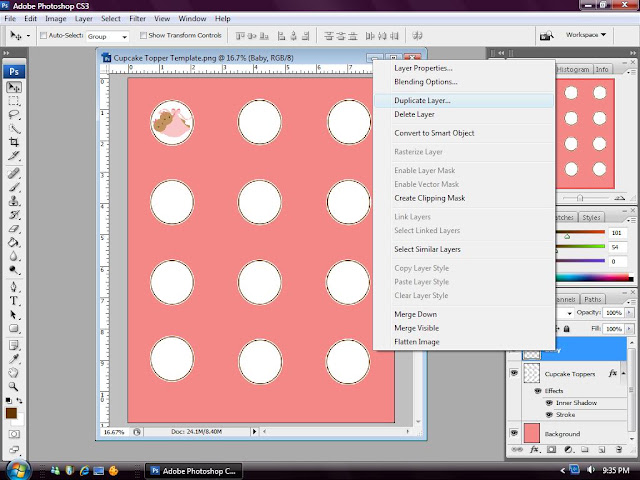Select the Eyedropper tool
Viewport: 640px width, 480px height.
(14, 359)
